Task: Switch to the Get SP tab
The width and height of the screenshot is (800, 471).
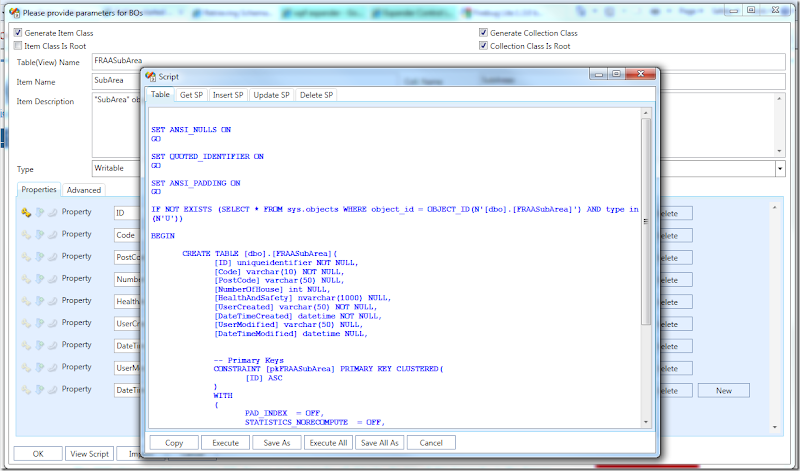Action: click(x=191, y=95)
